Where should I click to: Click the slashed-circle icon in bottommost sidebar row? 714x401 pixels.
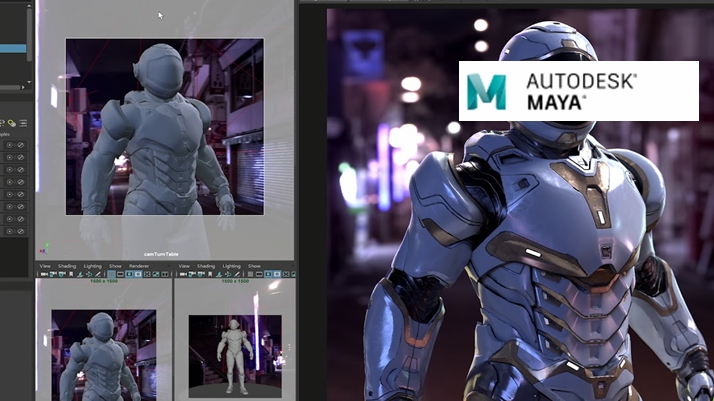tap(20, 231)
